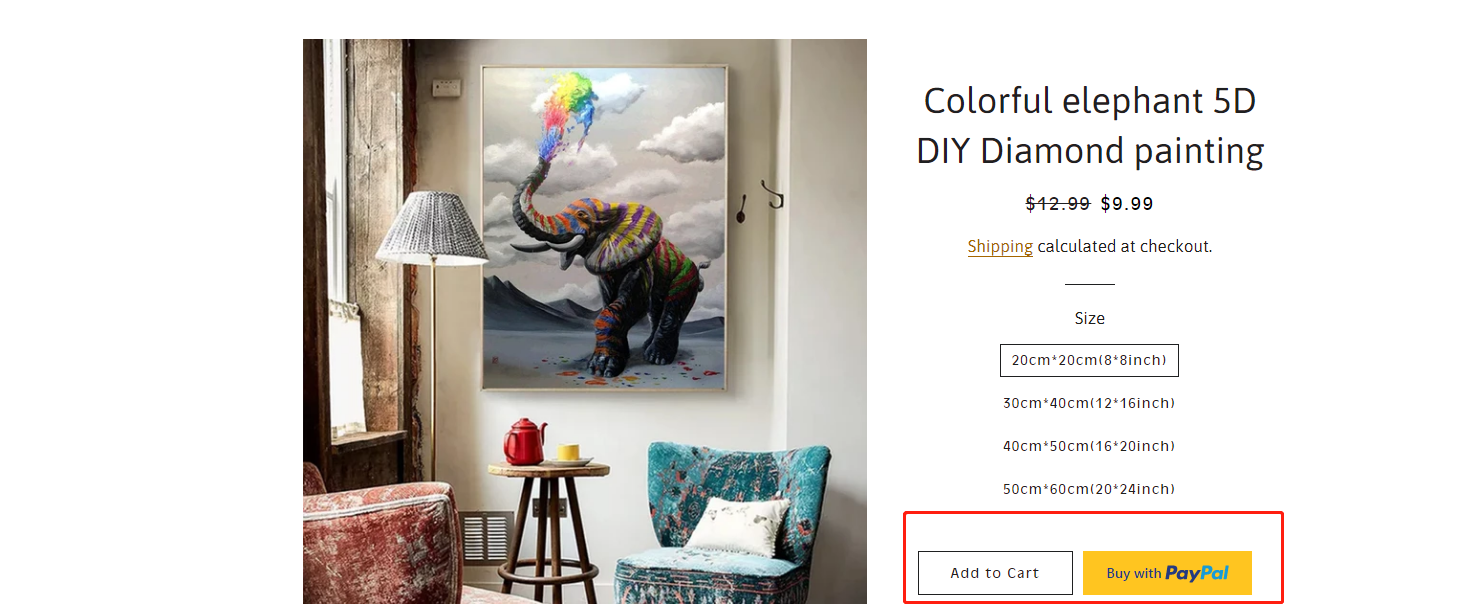Pick the 40cm*50cm(16*20inch) size option
The height and width of the screenshot is (613, 1463).
(1089, 446)
